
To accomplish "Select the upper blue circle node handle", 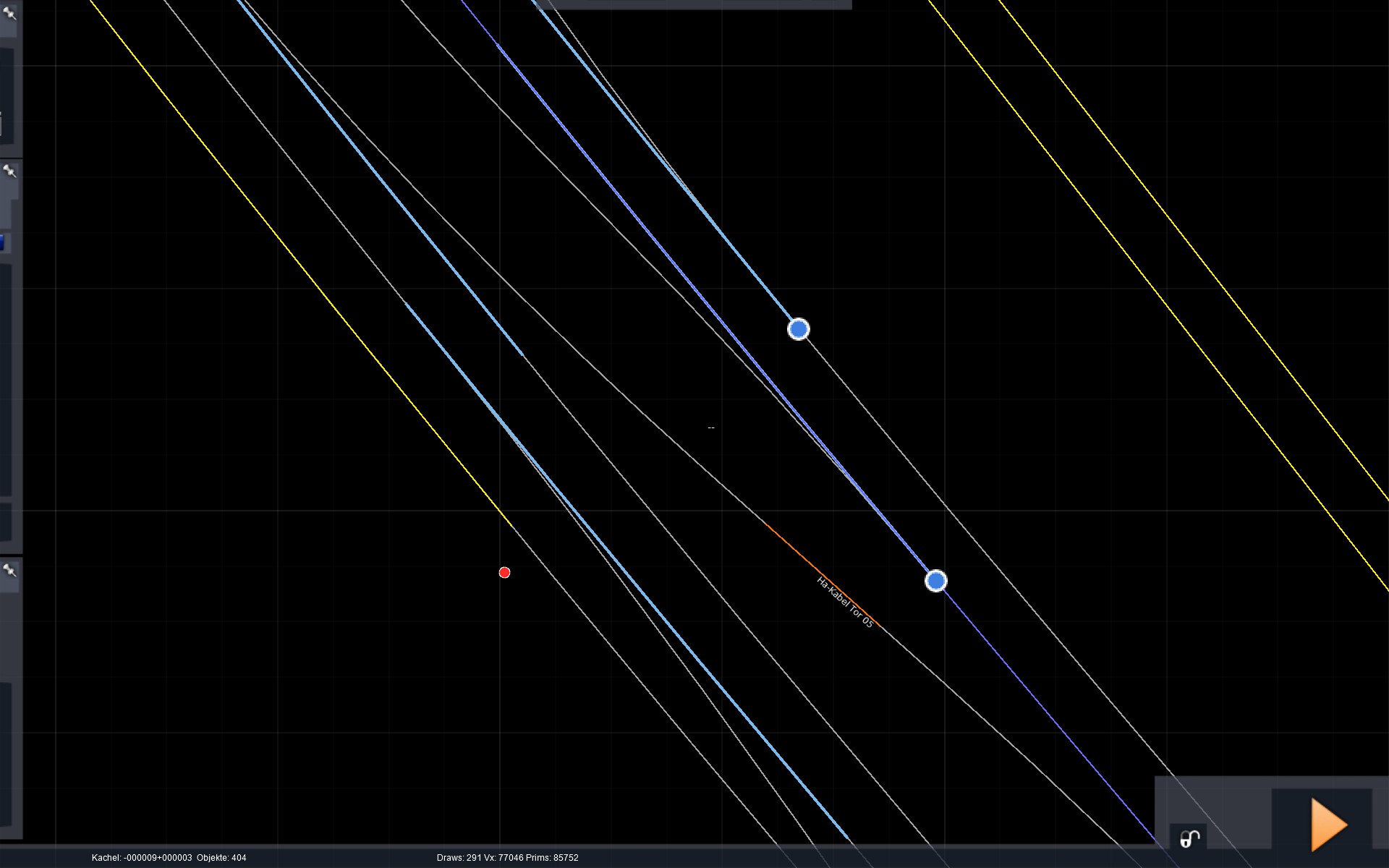I will pos(798,329).
